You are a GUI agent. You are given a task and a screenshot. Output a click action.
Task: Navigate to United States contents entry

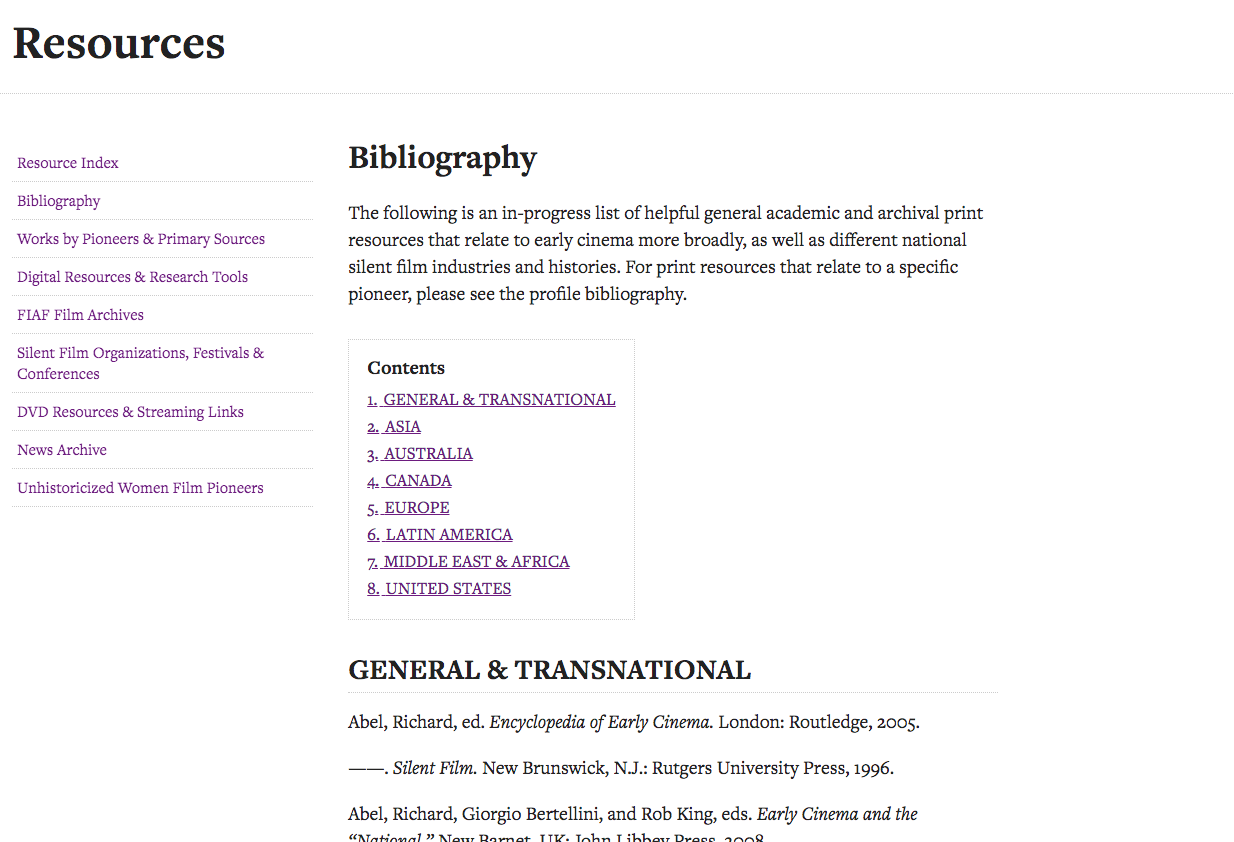pyautogui.click(x=439, y=589)
